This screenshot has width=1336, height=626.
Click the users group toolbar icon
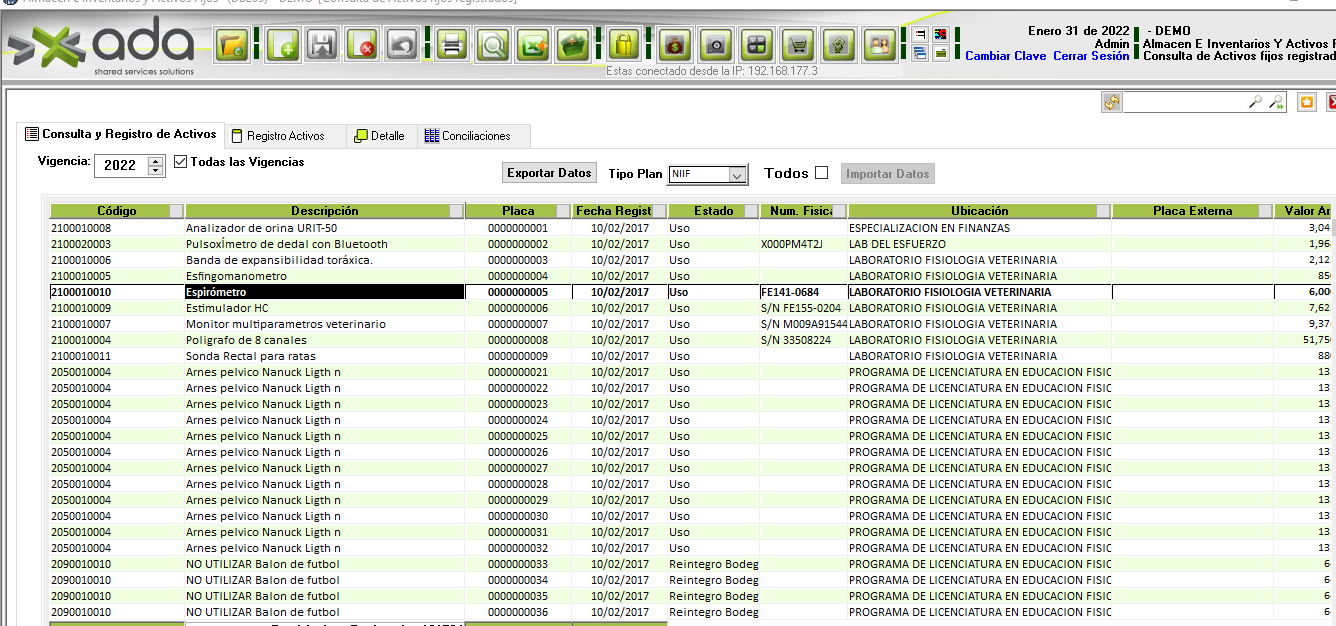pos(878,45)
